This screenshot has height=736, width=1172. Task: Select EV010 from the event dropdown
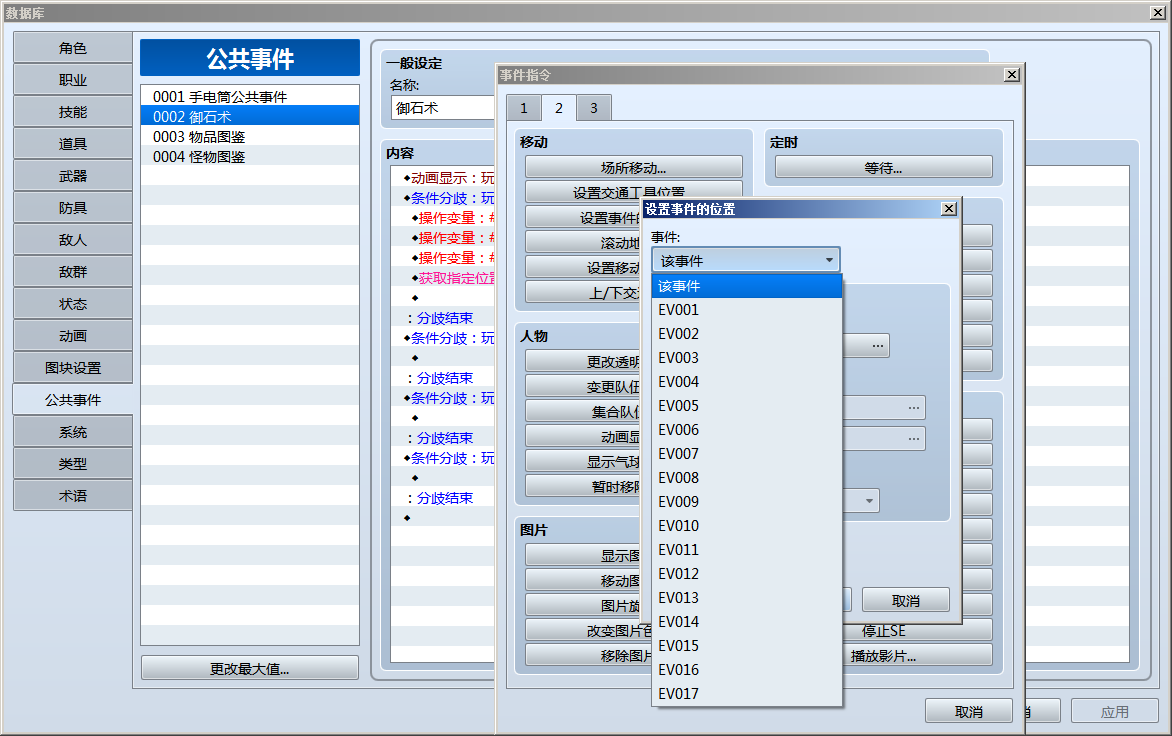(x=747, y=526)
